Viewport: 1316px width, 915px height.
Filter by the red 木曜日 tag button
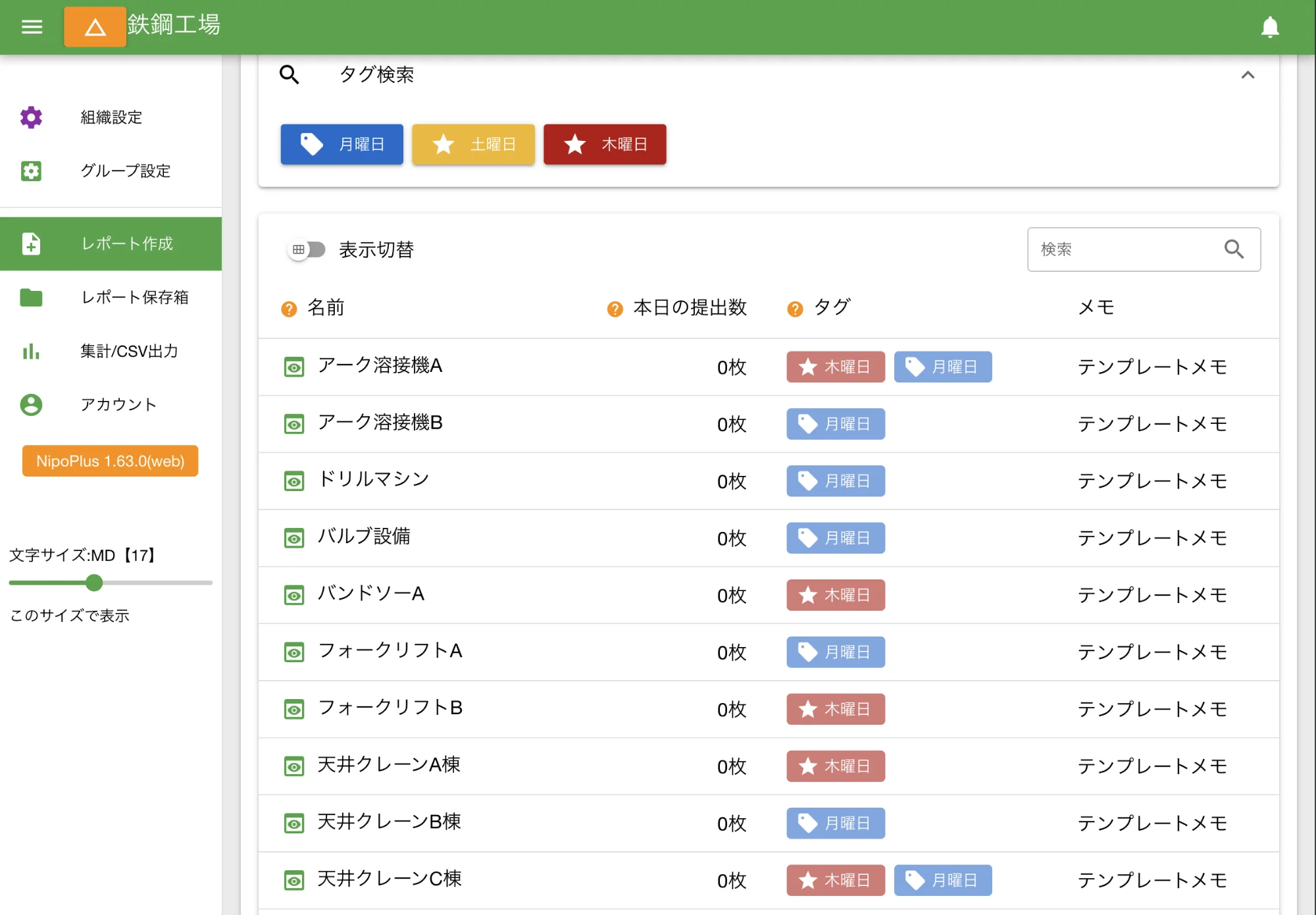click(x=605, y=144)
